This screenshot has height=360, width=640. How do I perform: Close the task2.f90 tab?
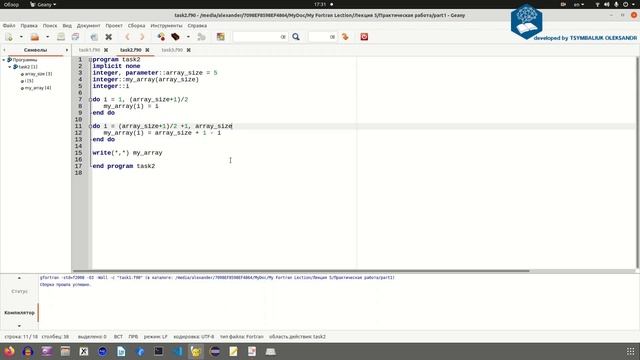pos(147,50)
